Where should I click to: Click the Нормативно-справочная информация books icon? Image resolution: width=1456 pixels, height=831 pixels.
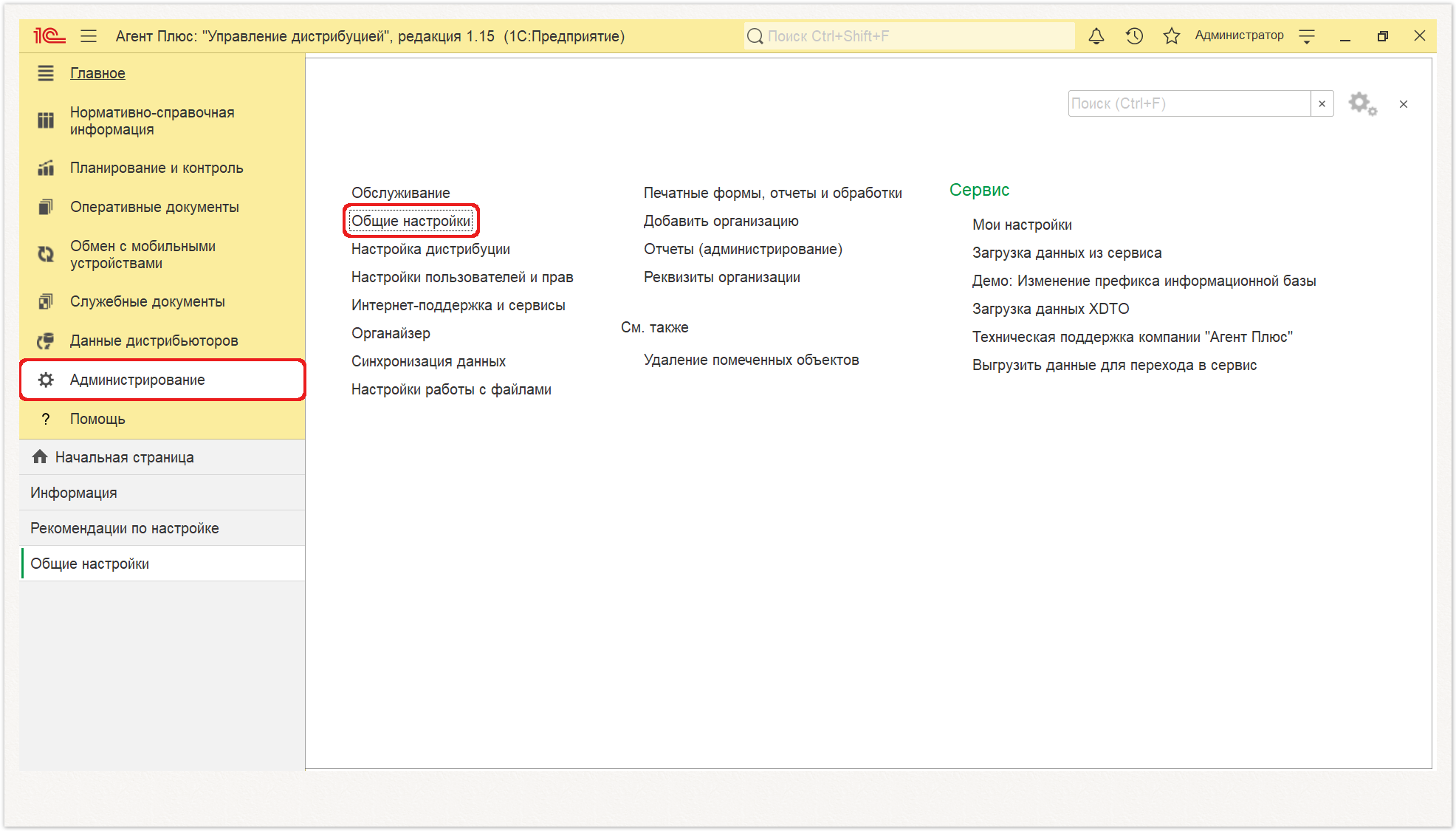(46, 120)
